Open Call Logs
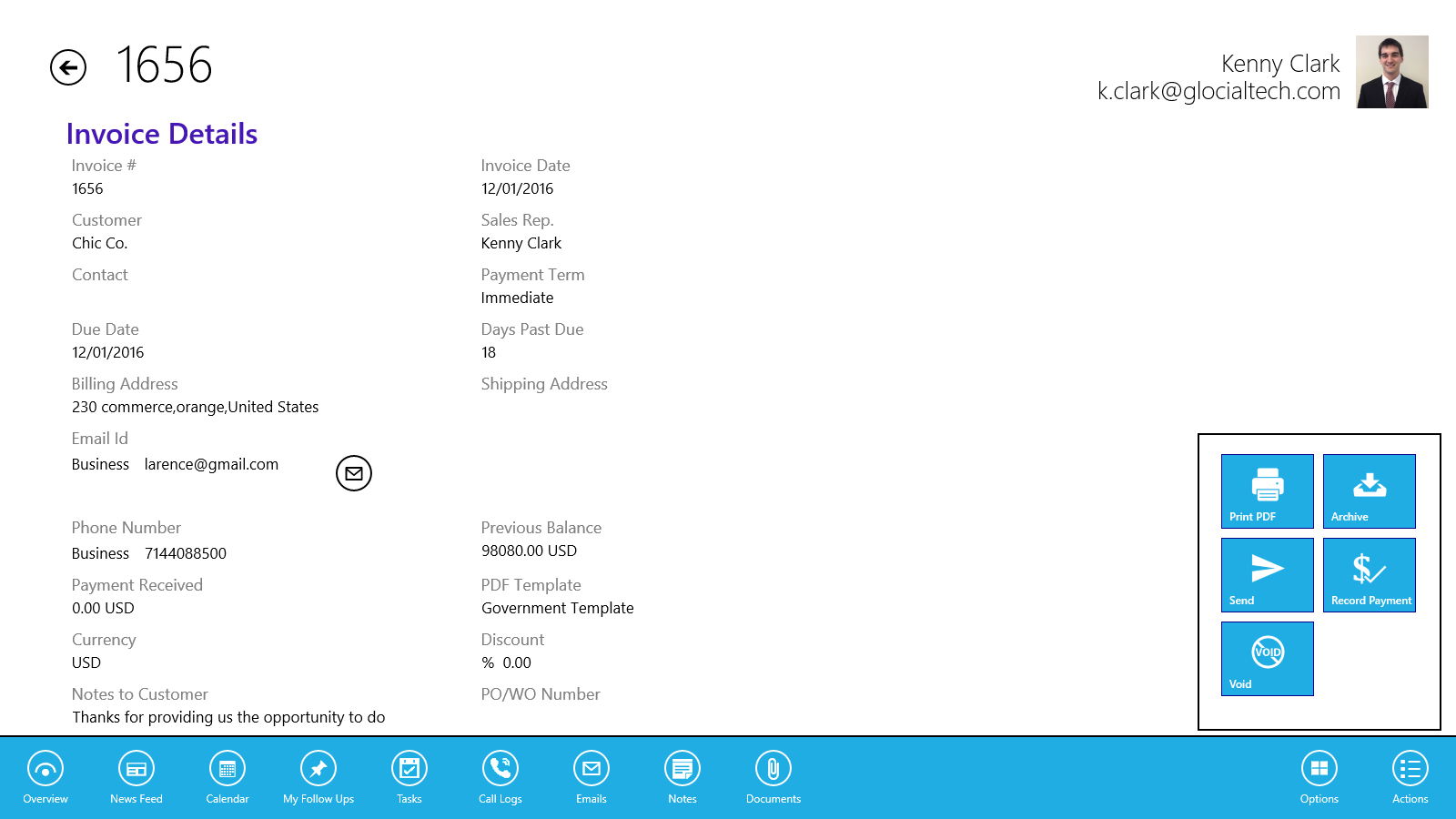 click(500, 778)
